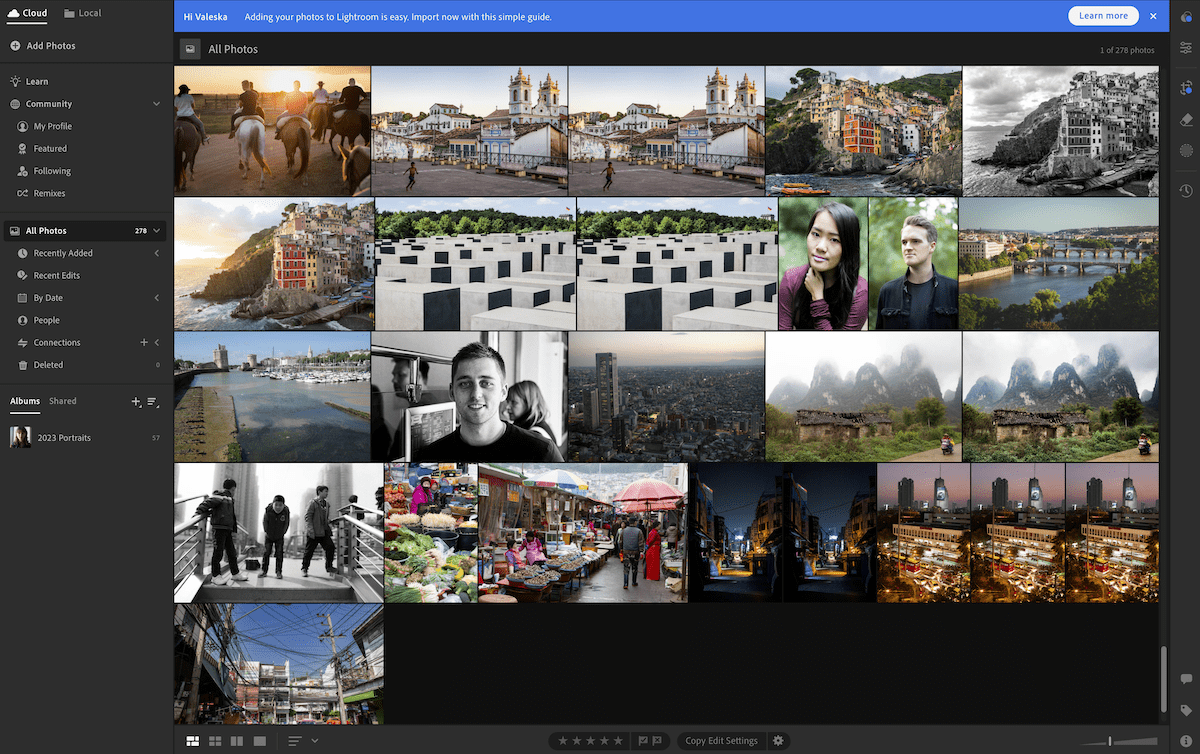Toggle the Reject flag on selected photo

[657, 740]
